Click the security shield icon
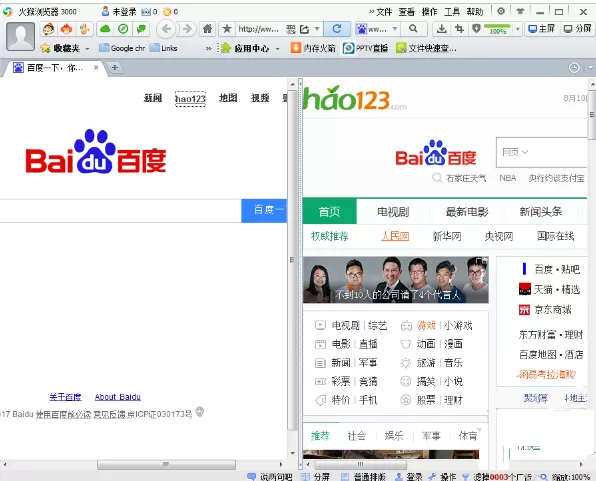 pos(476,29)
